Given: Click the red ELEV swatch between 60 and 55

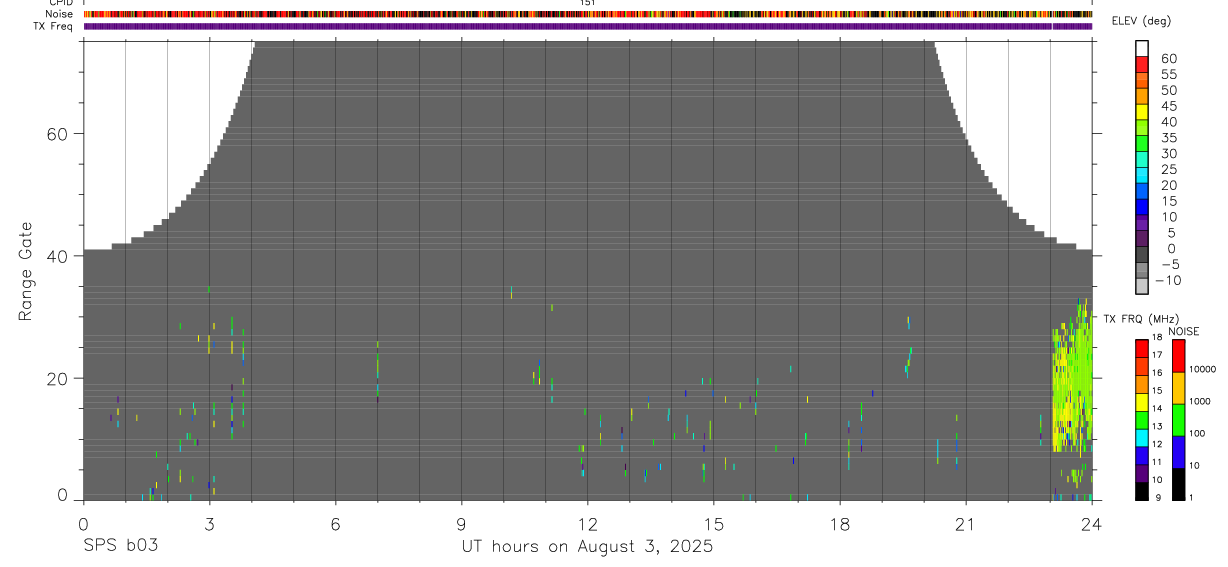Looking at the screenshot, I should point(1142,65).
